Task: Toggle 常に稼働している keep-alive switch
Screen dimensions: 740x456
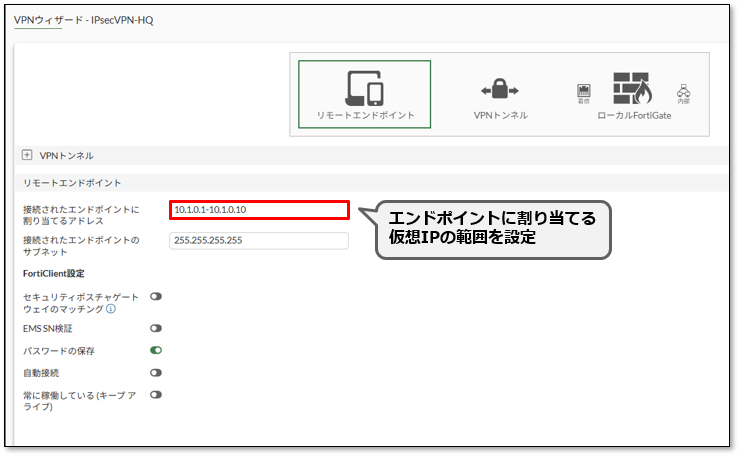Action: click(156, 395)
